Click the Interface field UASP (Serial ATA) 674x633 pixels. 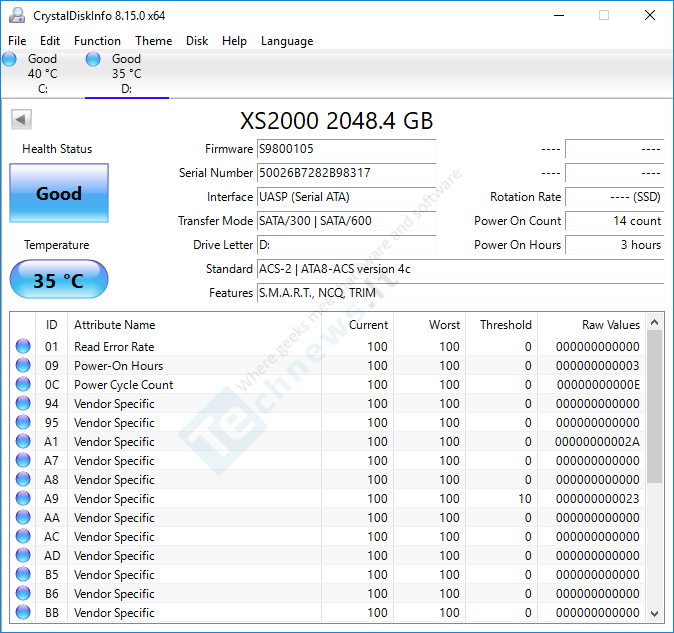[x=346, y=197]
